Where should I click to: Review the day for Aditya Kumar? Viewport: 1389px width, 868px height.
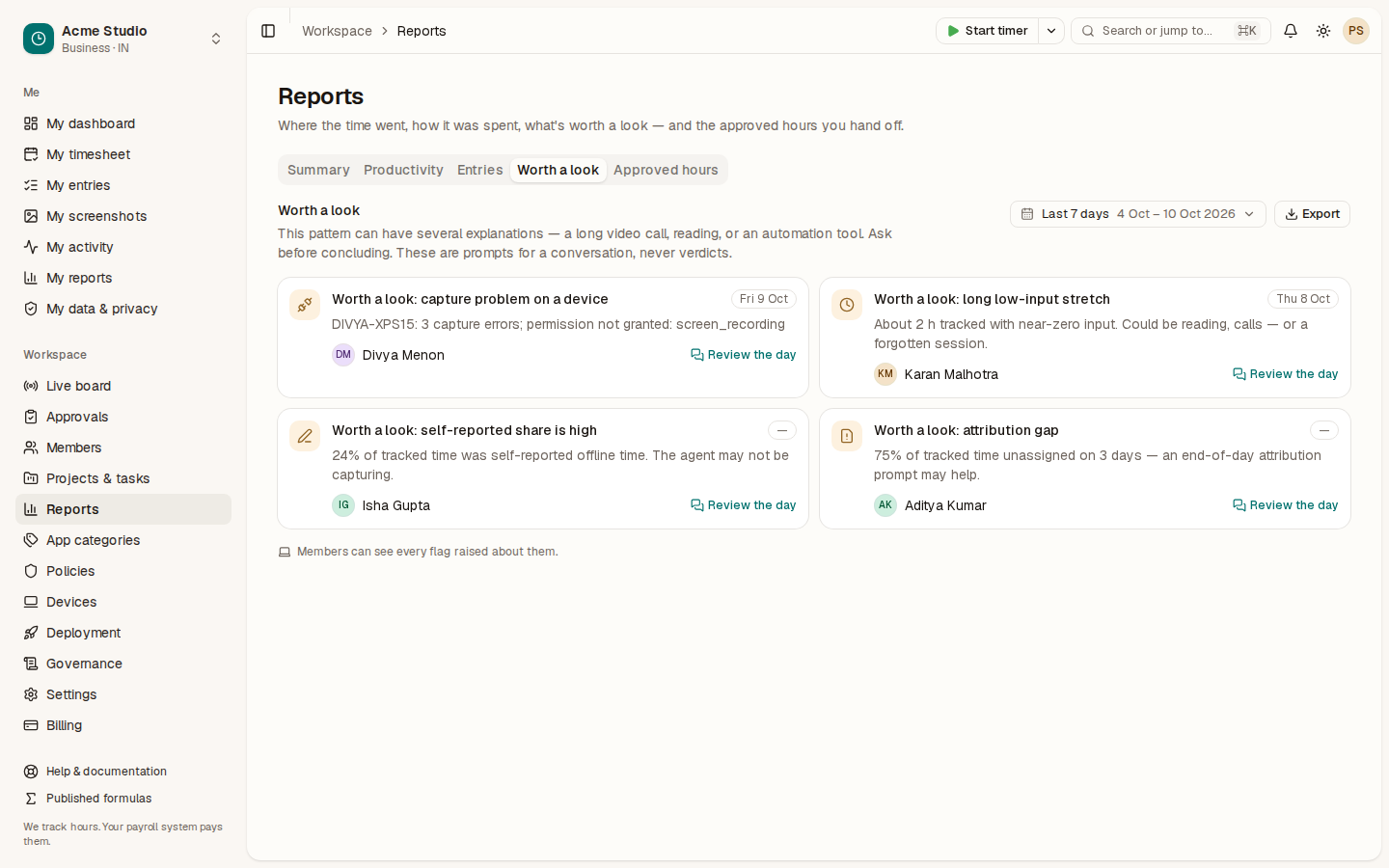coord(1286,505)
